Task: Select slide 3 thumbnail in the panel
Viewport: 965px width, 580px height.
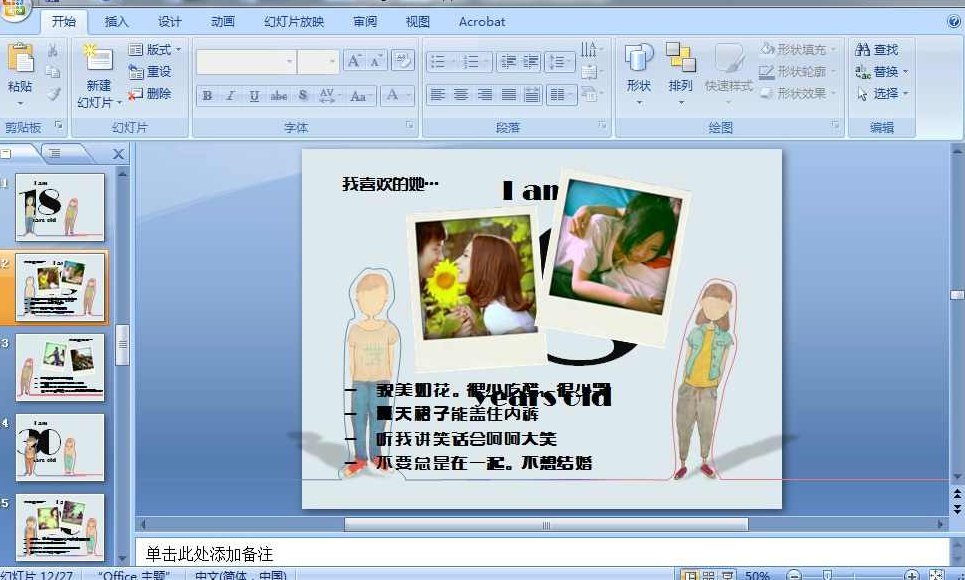Action: (x=60, y=367)
